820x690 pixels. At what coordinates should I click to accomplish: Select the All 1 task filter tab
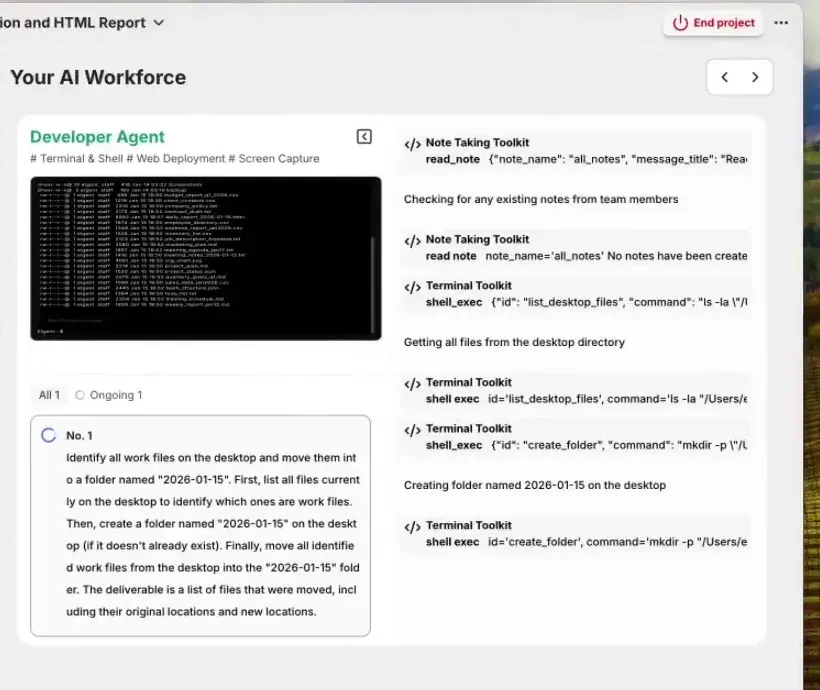tap(49, 395)
